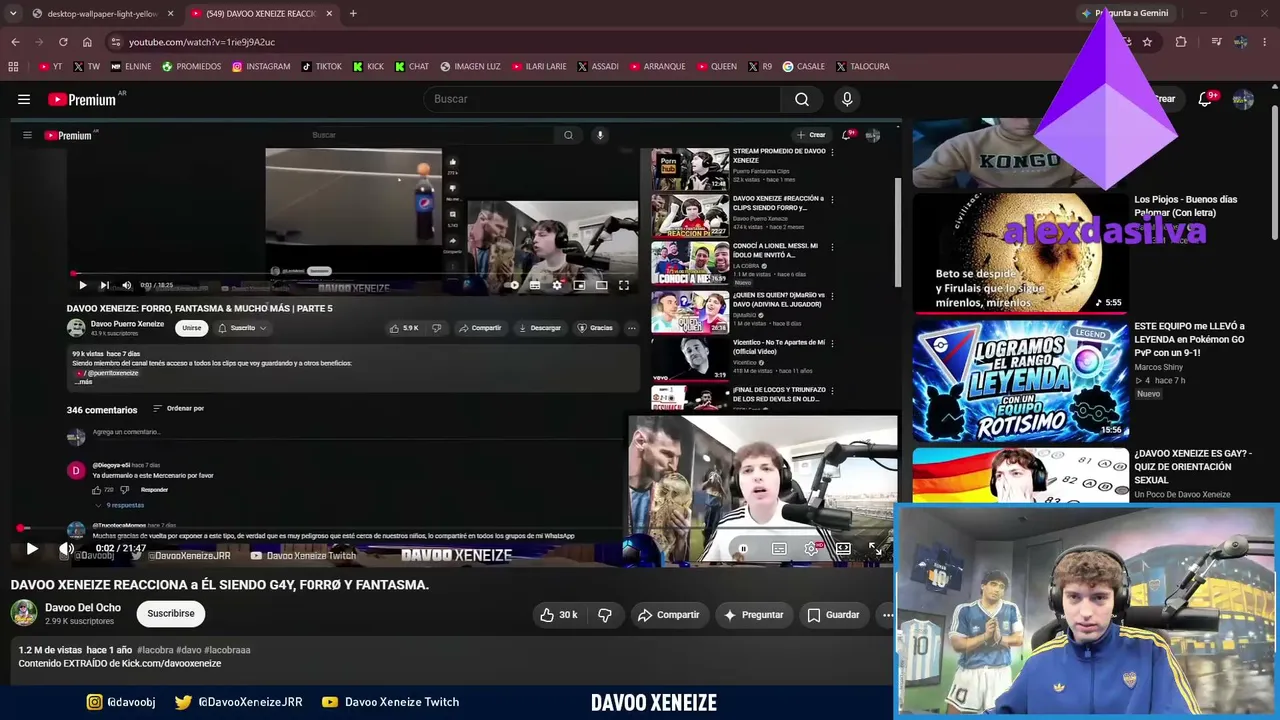1280x720 pixels.
Task: Toggle fullscreen in the video player
Action: (x=875, y=549)
